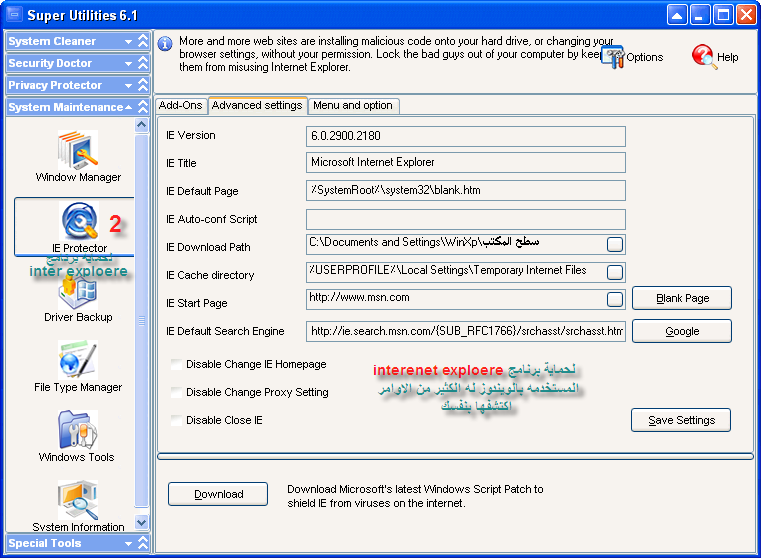
Task: Click the sidebar vertical scrollbar thumb
Action: tap(142, 320)
